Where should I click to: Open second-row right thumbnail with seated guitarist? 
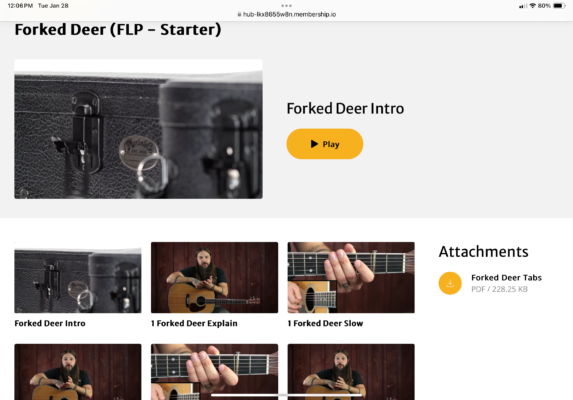(351, 372)
